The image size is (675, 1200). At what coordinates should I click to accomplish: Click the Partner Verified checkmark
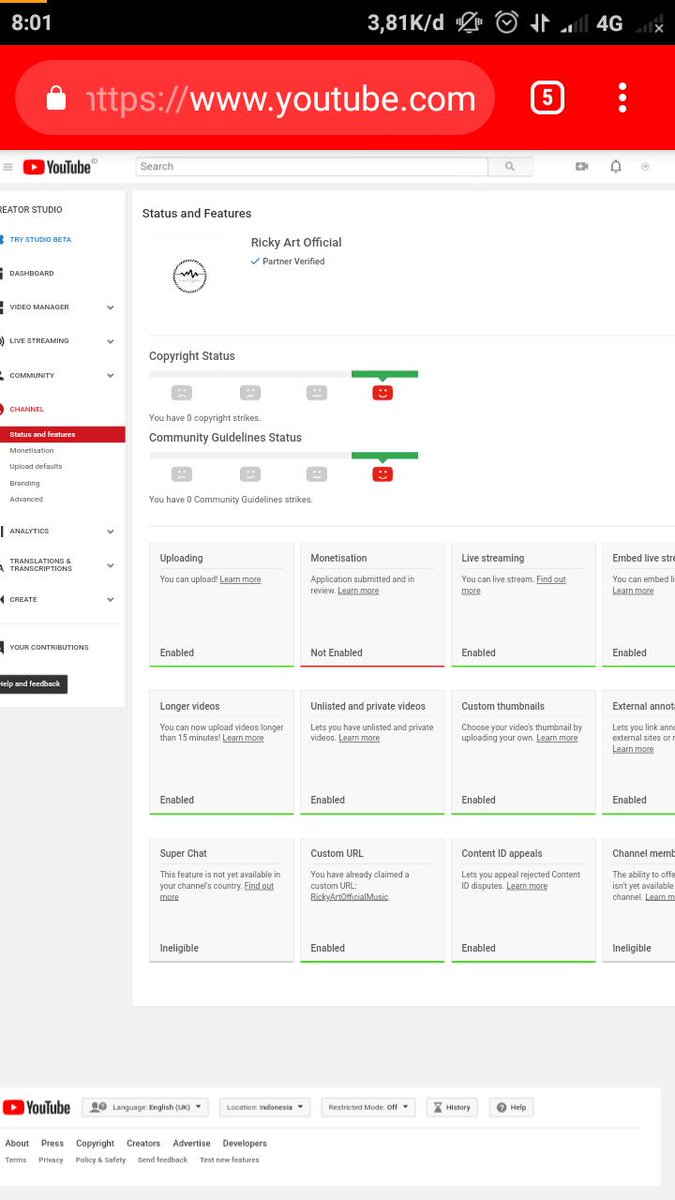point(255,261)
